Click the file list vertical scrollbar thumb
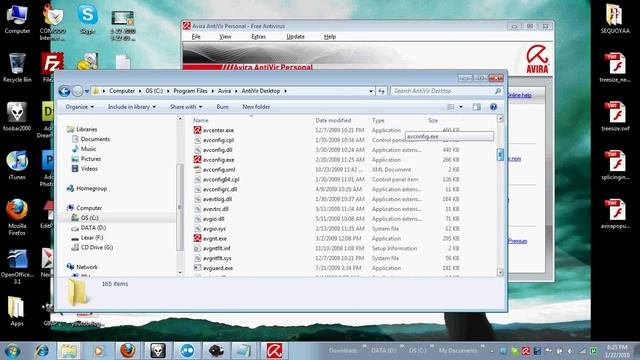The height and width of the screenshot is (360, 640). point(500,154)
